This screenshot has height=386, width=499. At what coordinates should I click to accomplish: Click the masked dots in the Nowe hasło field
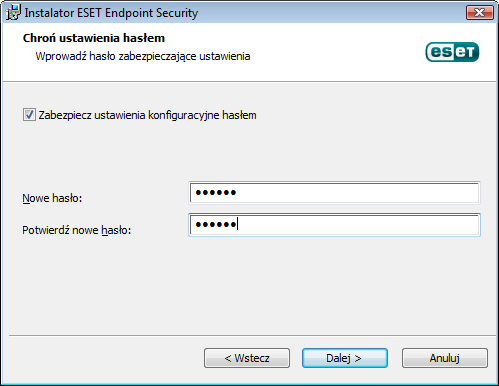216,192
